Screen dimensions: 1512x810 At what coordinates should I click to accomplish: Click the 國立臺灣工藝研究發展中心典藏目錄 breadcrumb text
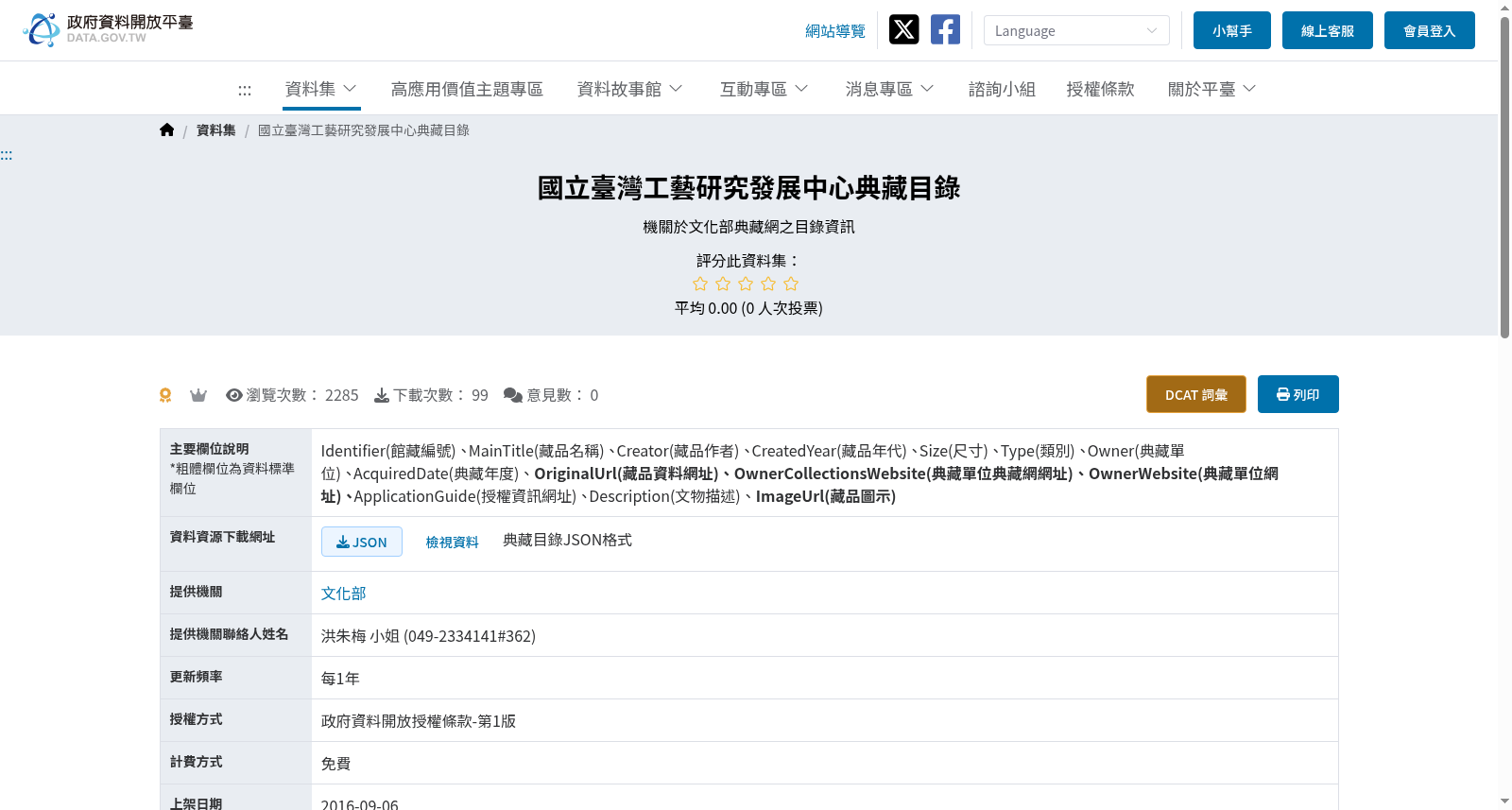tap(364, 130)
